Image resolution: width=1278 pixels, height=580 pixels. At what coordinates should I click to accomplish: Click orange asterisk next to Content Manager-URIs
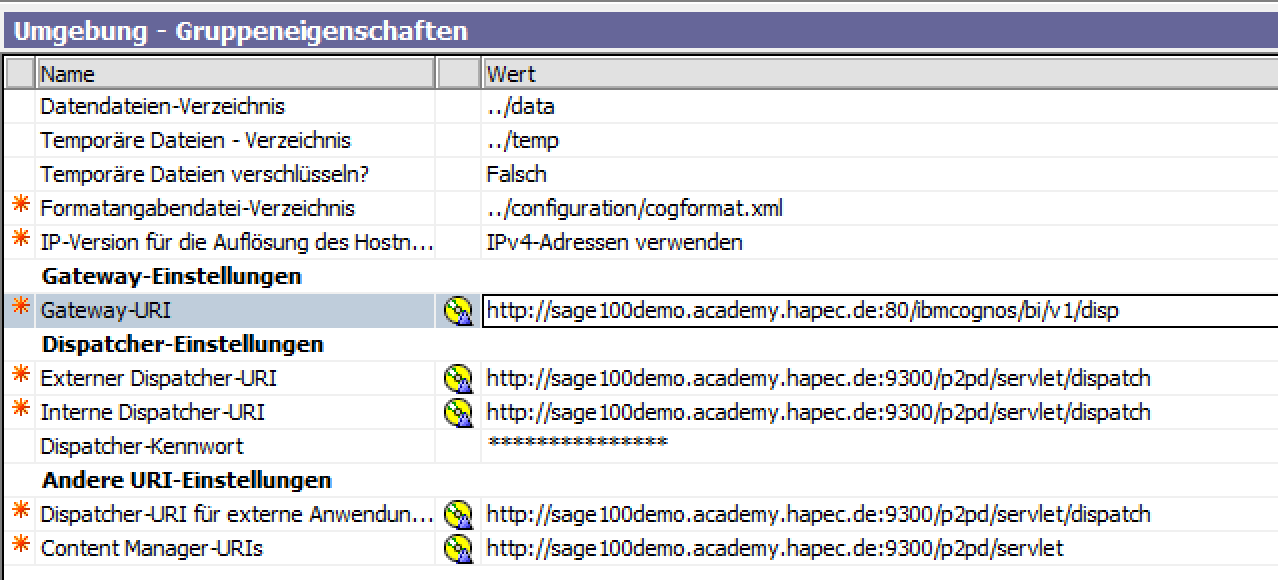20,548
